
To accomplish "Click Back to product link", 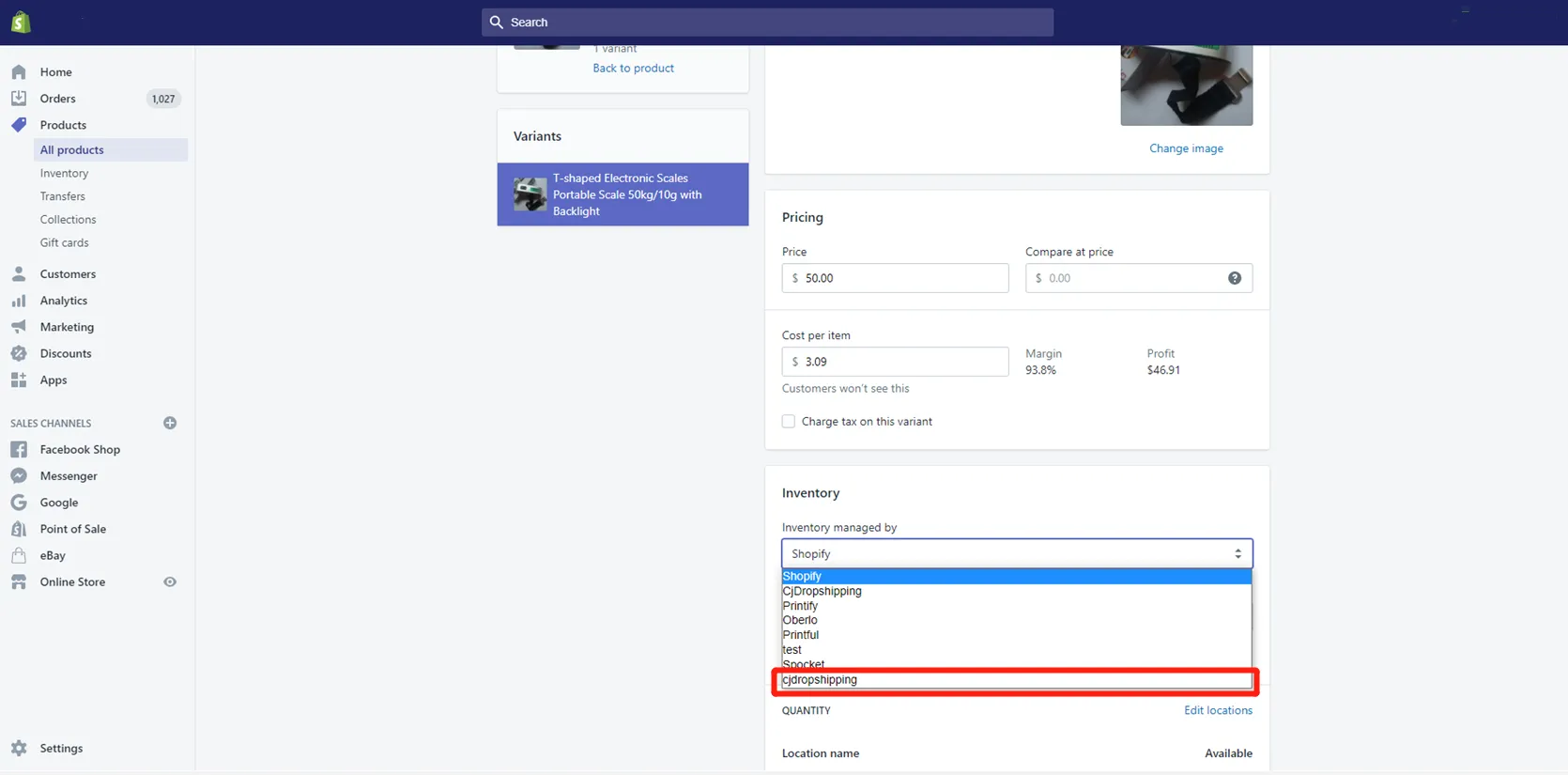I will [633, 69].
